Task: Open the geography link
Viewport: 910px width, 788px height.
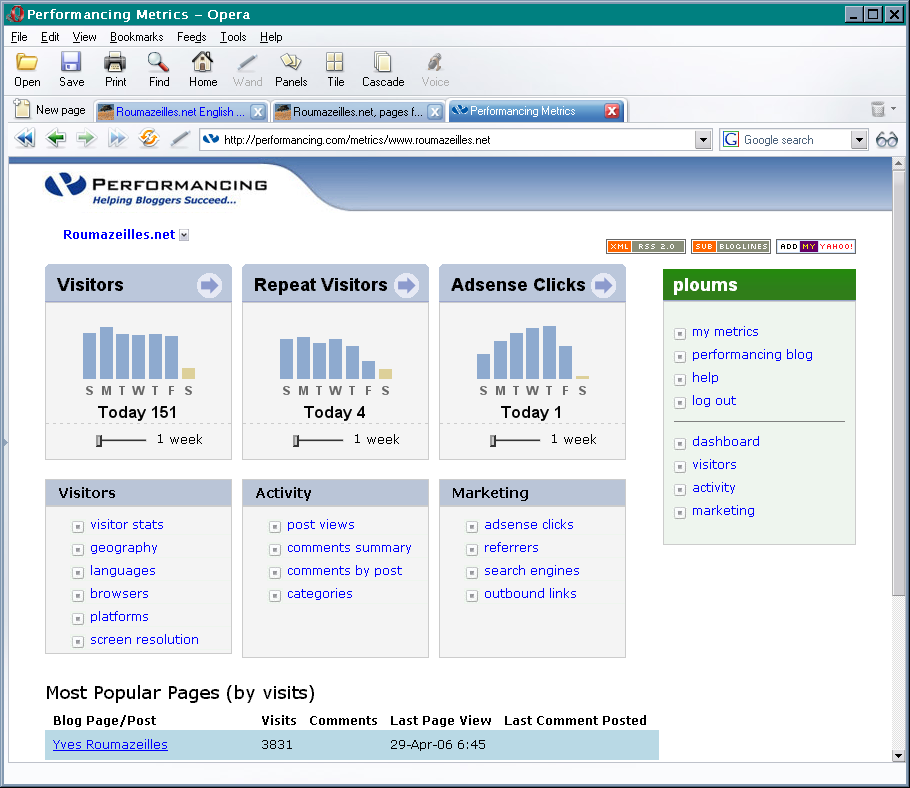Action: tap(124, 548)
